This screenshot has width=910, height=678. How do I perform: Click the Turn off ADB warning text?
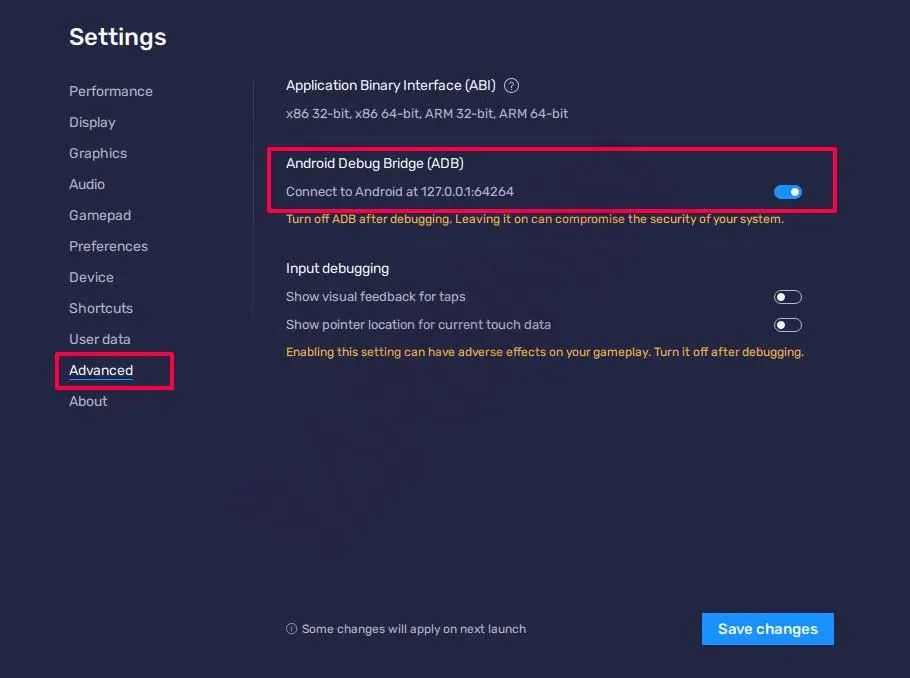coord(535,219)
